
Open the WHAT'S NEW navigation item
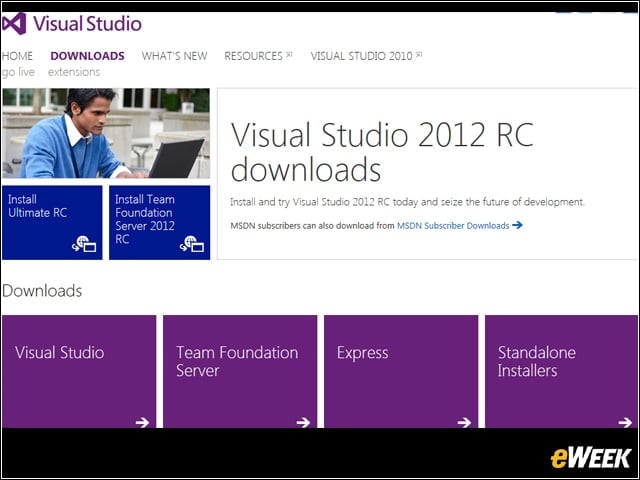(x=175, y=56)
